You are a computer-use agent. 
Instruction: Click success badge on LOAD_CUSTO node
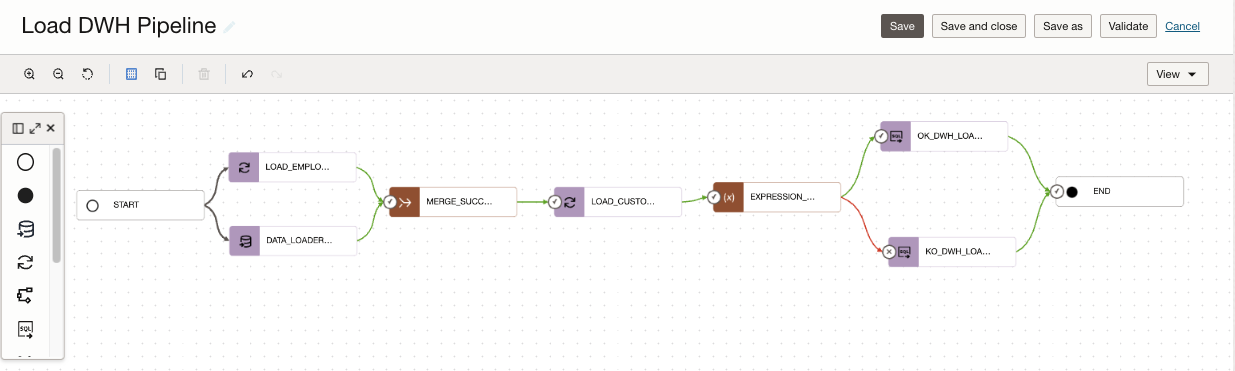555,201
